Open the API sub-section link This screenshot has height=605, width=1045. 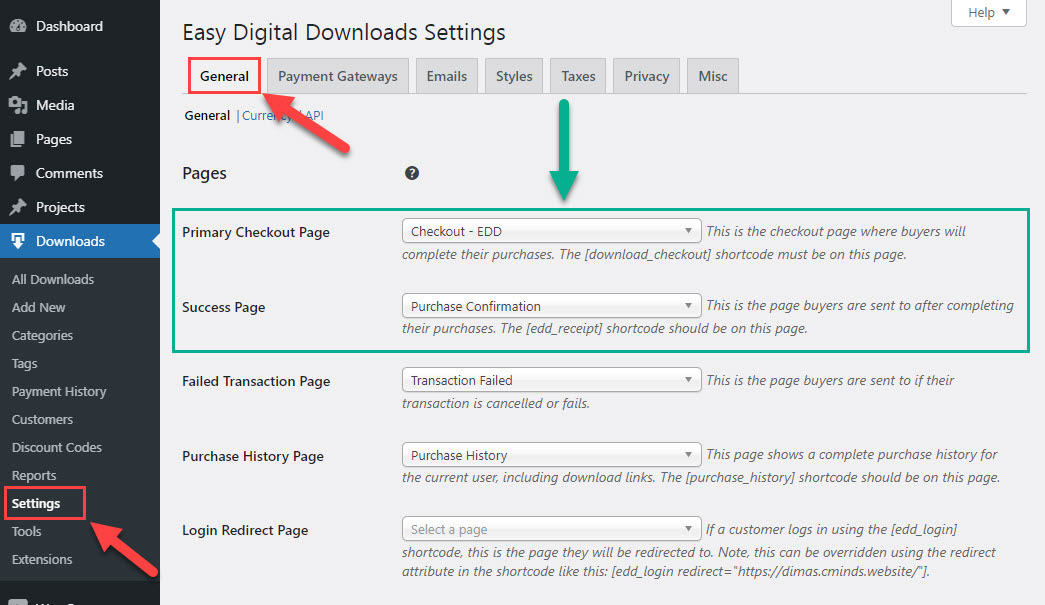(x=315, y=115)
